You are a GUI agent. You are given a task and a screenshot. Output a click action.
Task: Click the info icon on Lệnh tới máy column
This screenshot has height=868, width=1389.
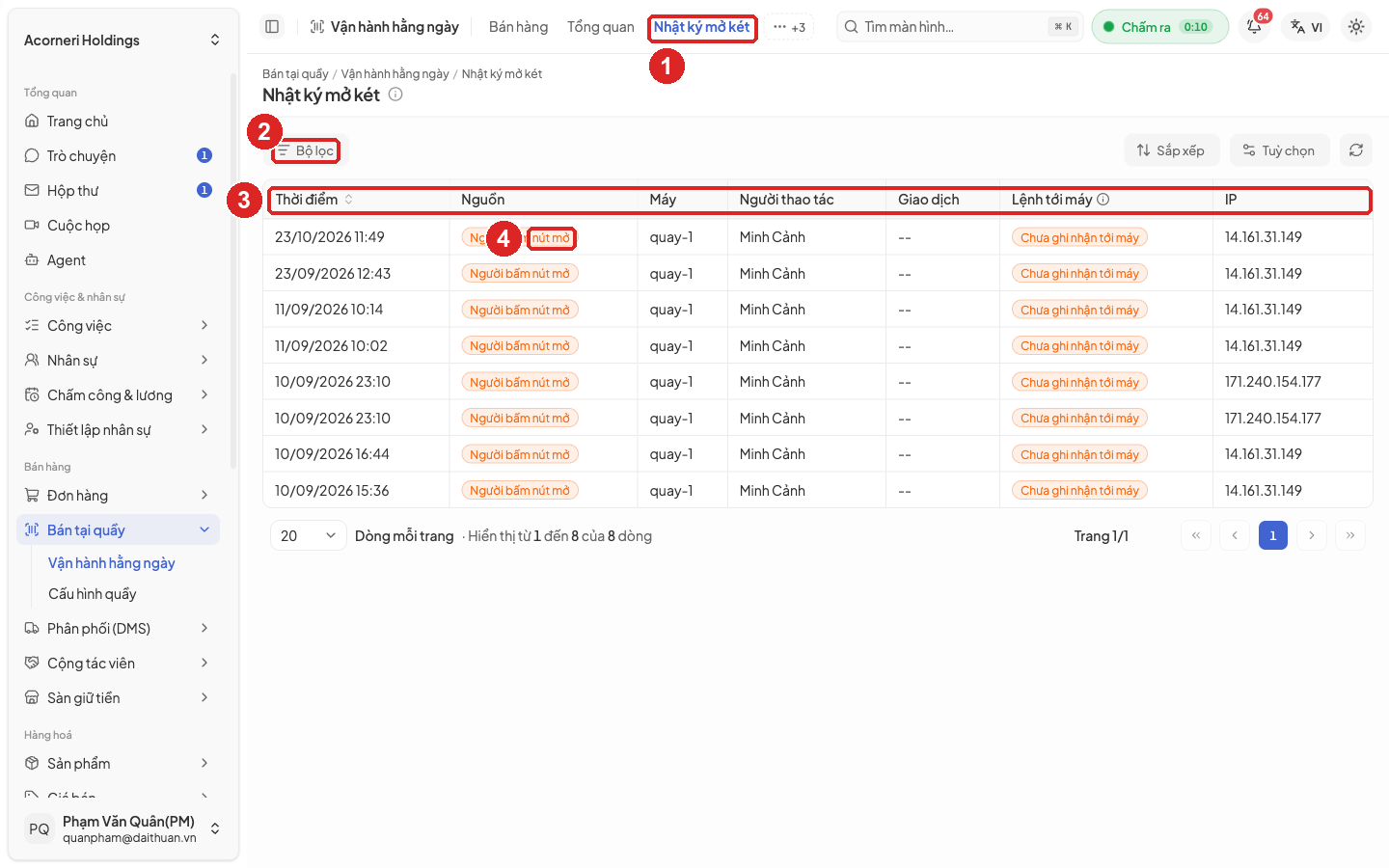(1103, 200)
